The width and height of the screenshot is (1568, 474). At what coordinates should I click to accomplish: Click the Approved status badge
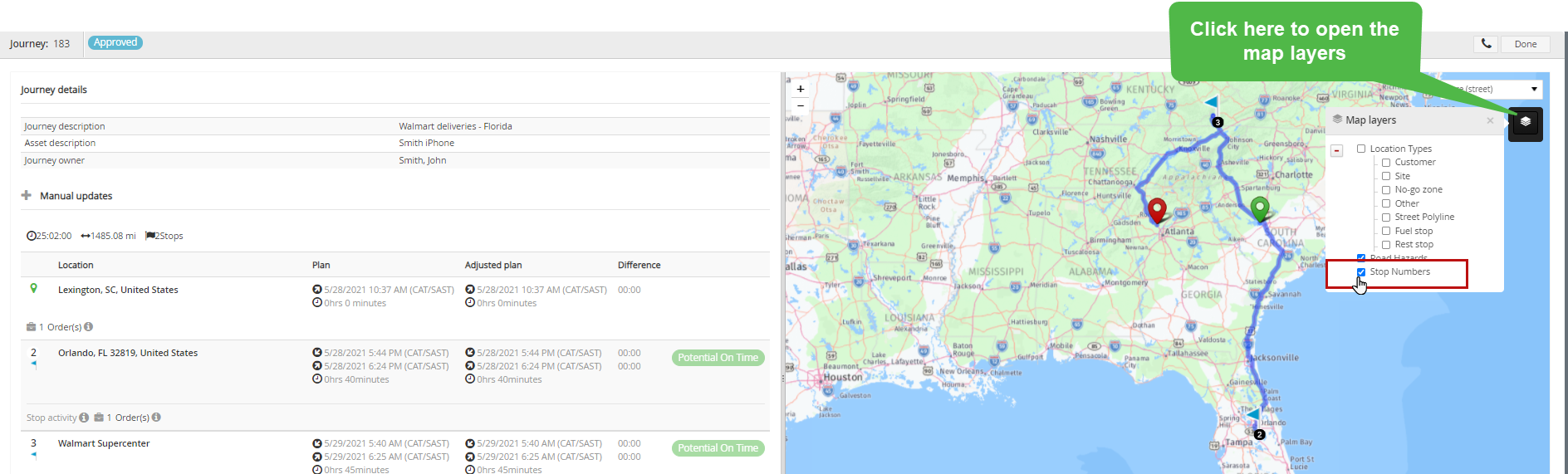click(x=115, y=42)
